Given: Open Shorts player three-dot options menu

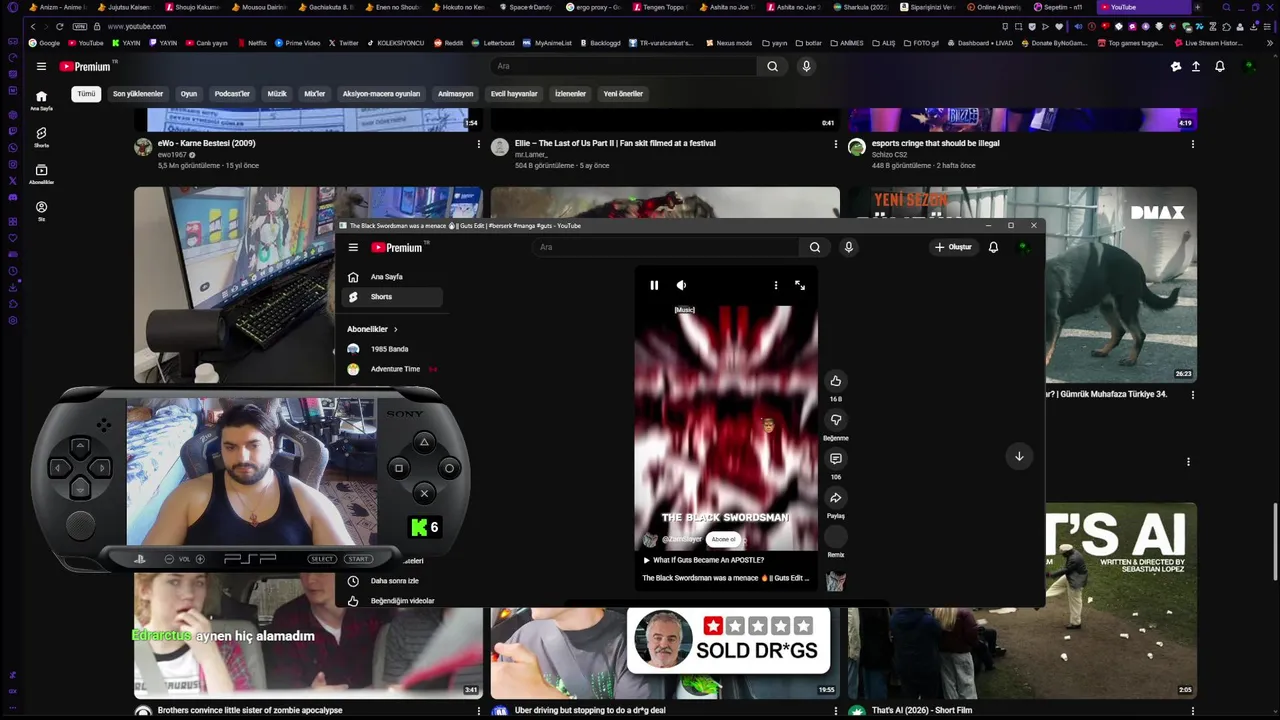Looking at the screenshot, I should click(x=775, y=285).
